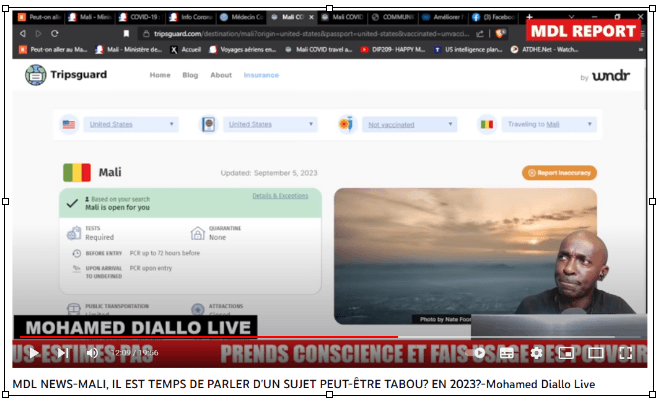Open the origin country United States dropdown

click(x=131, y=124)
